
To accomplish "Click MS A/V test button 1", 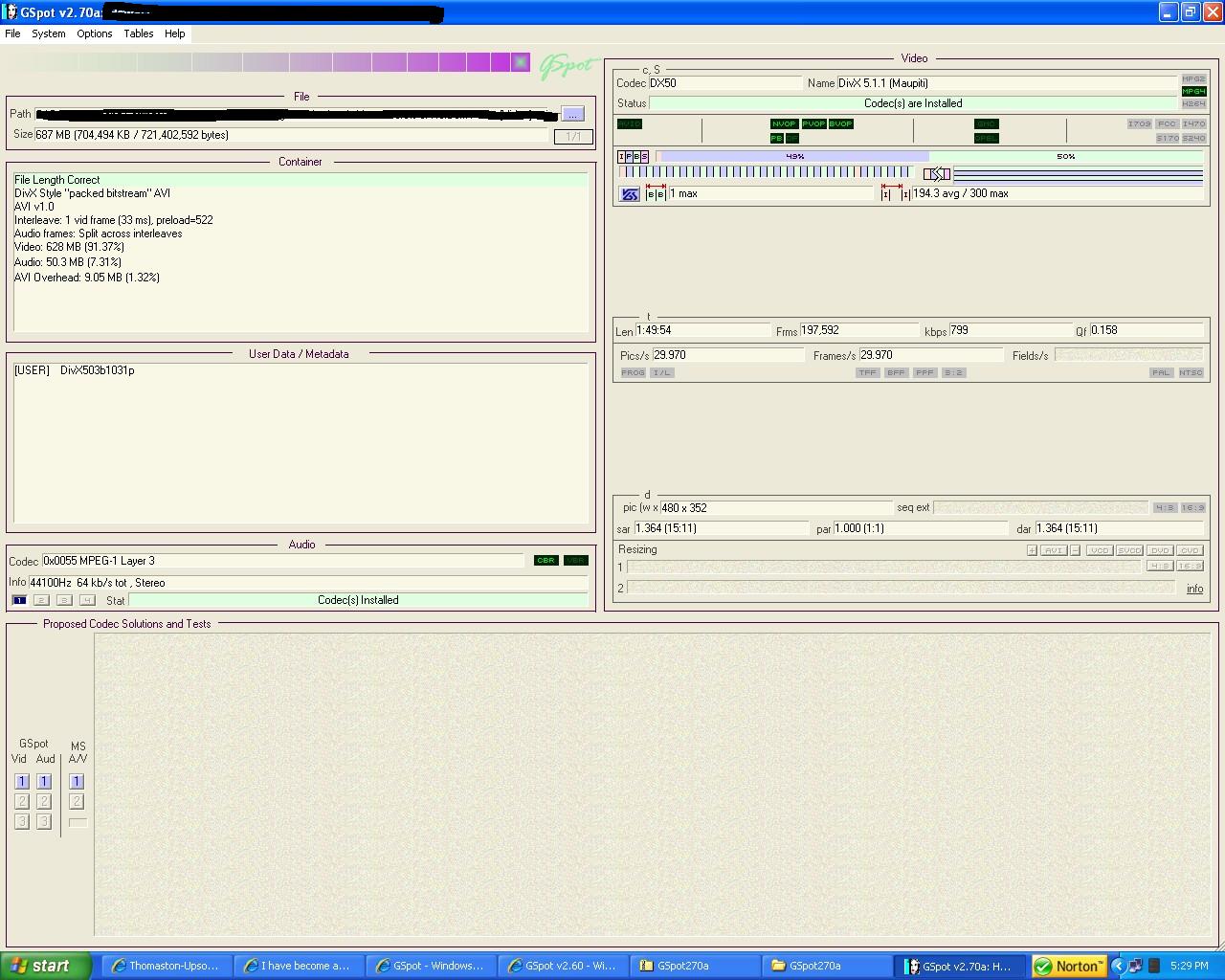I will pos(77,782).
